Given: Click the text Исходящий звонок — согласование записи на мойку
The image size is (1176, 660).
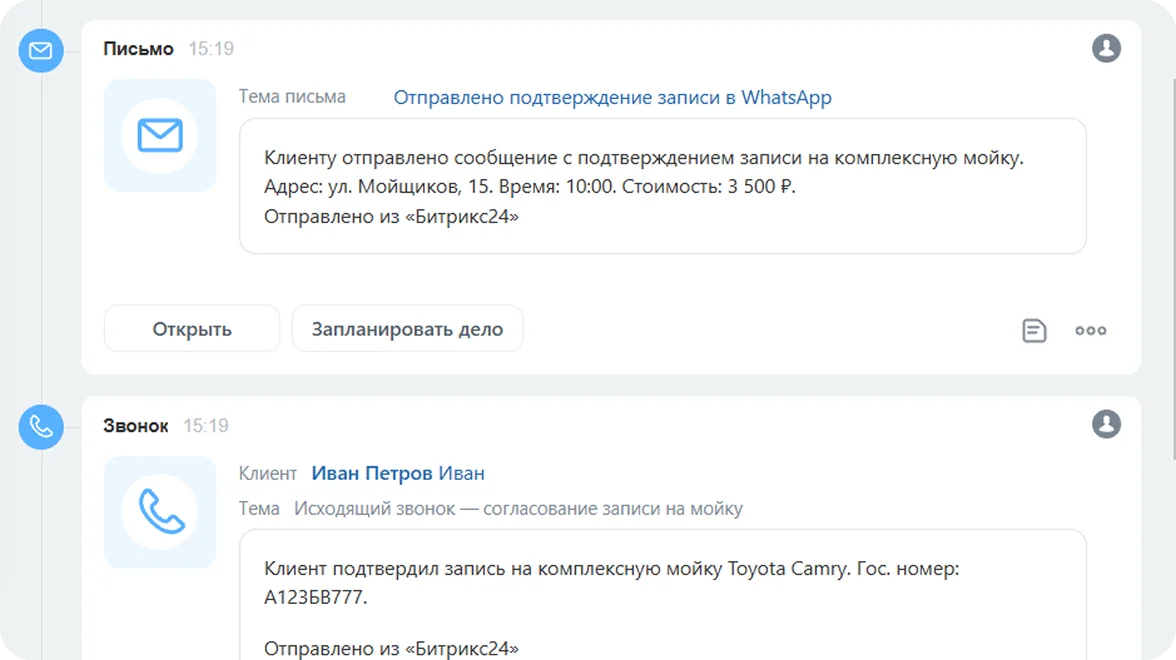Looking at the screenshot, I should pyautogui.click(x=518, y=508).
